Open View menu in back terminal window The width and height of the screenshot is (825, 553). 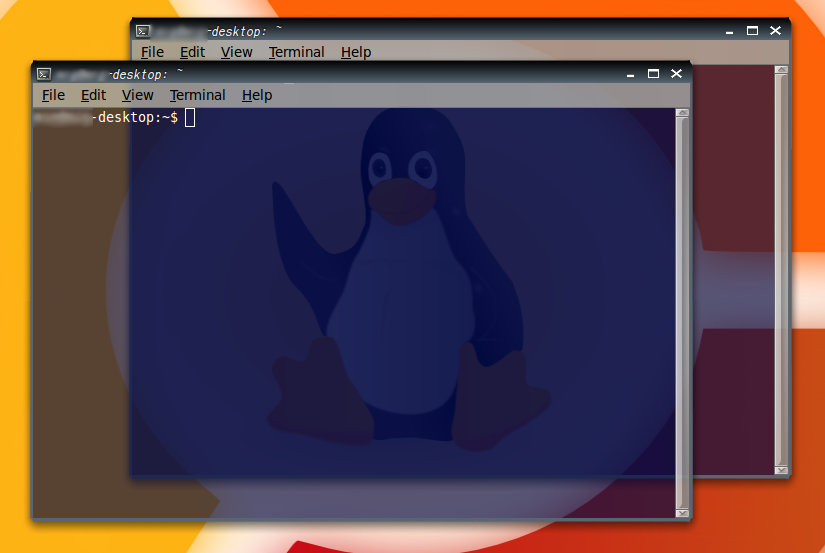(236, 52)
